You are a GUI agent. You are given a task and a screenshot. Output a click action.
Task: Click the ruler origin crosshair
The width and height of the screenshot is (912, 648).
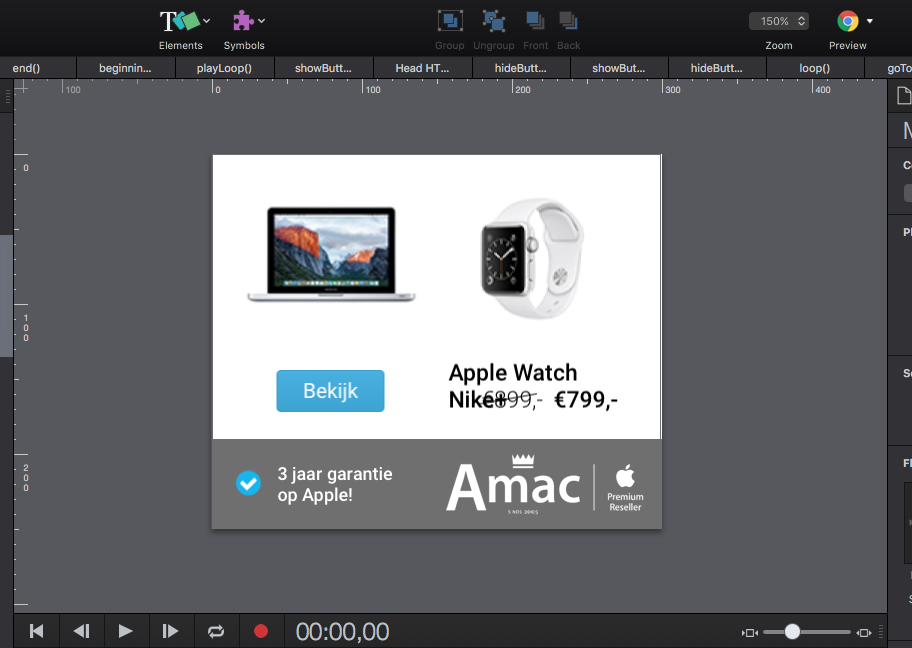[x=21, y=88]
